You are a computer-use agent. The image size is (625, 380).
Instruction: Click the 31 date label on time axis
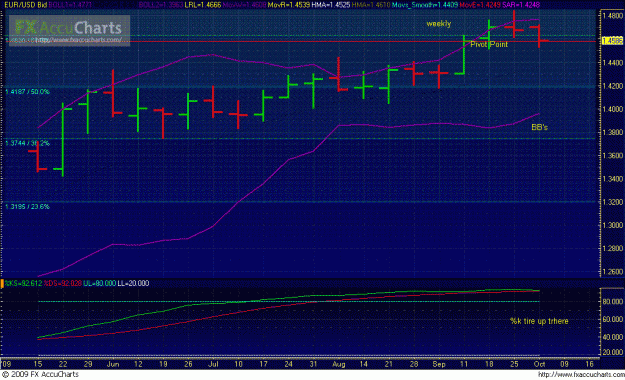point(313,364)
